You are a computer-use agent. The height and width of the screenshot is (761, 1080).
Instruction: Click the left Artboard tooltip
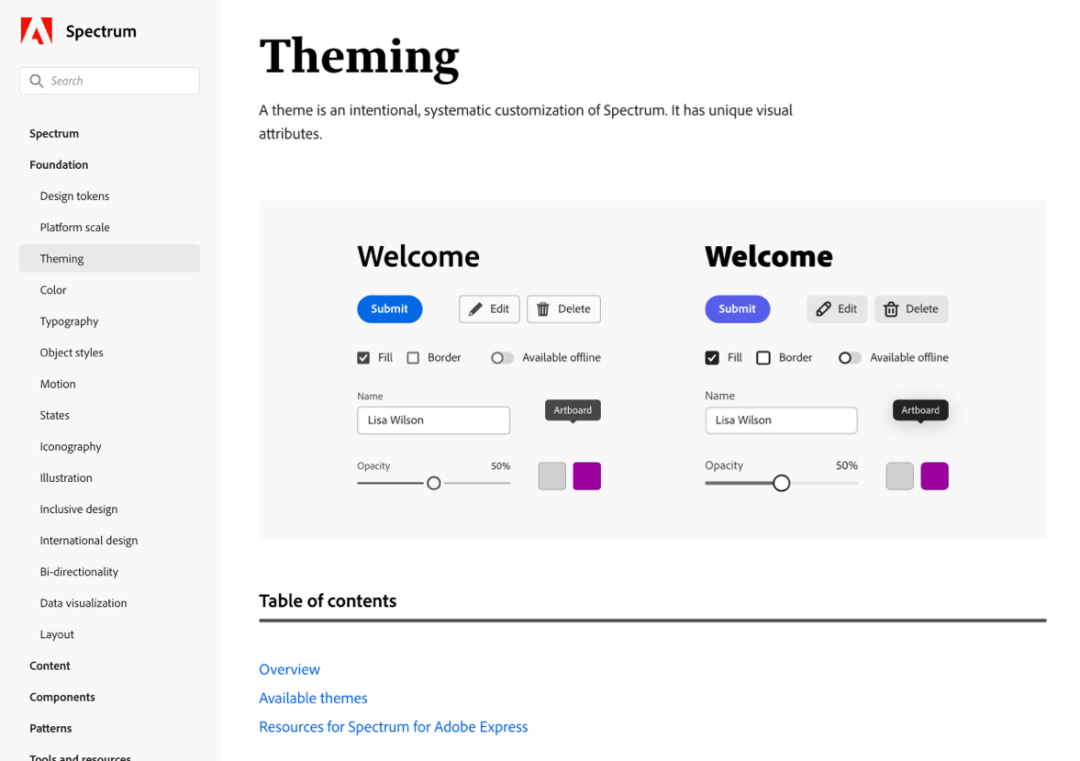(572, 410)
